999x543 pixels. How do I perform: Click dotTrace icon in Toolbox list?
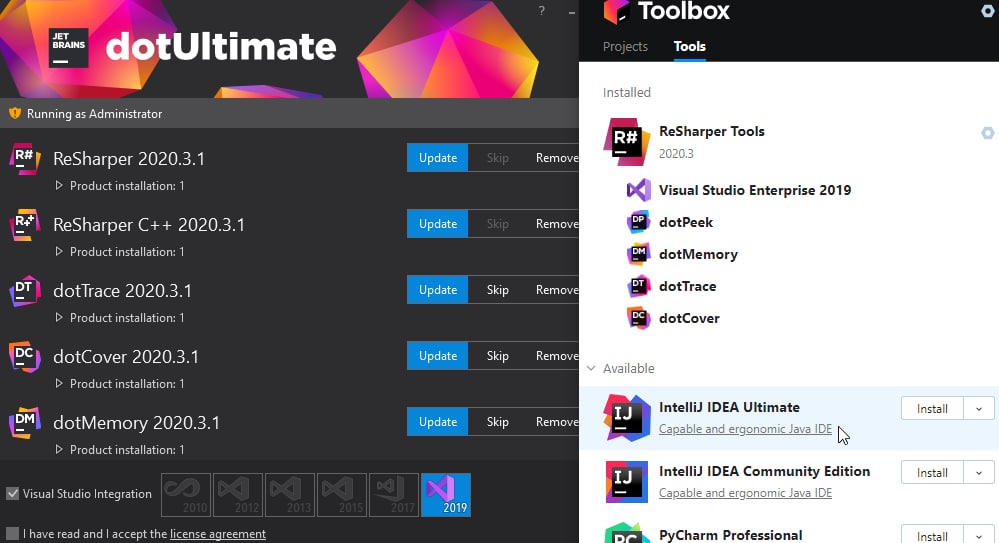(638, 286)
